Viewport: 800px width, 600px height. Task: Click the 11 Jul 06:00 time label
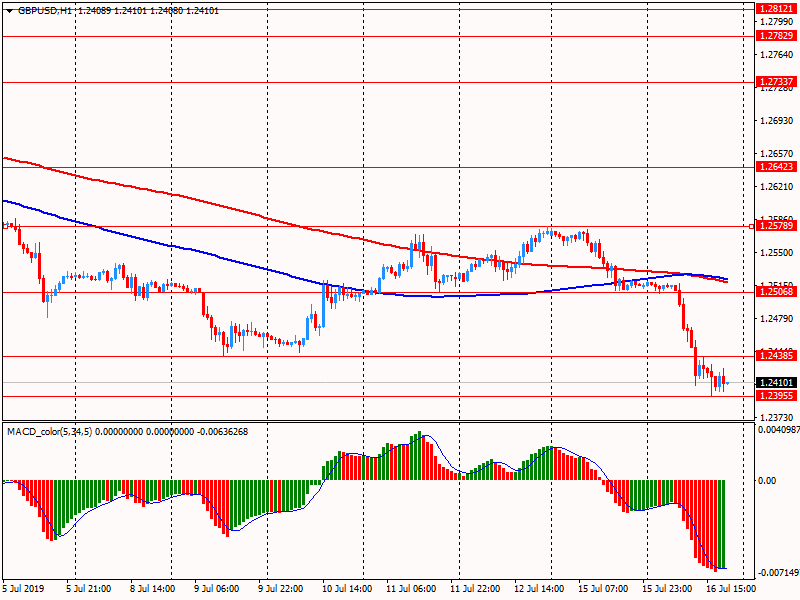pos(411,589)
